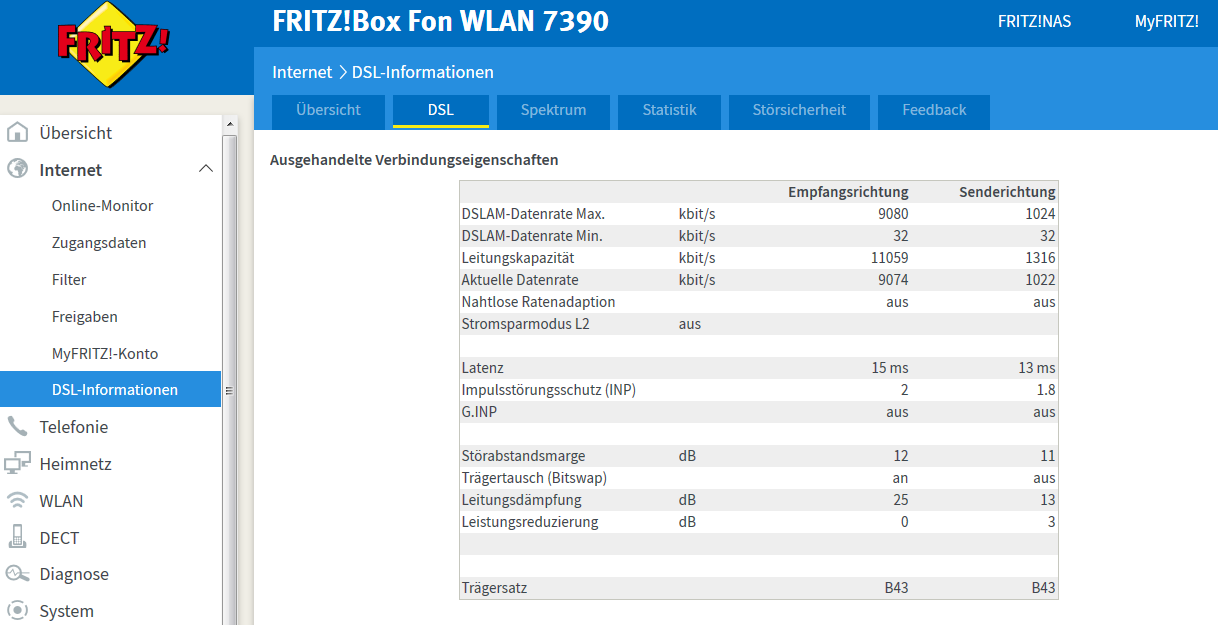The image size is (1218, 625).
Task: Open MyFRITZ! link in header
Action: (x=1166, y=21)
